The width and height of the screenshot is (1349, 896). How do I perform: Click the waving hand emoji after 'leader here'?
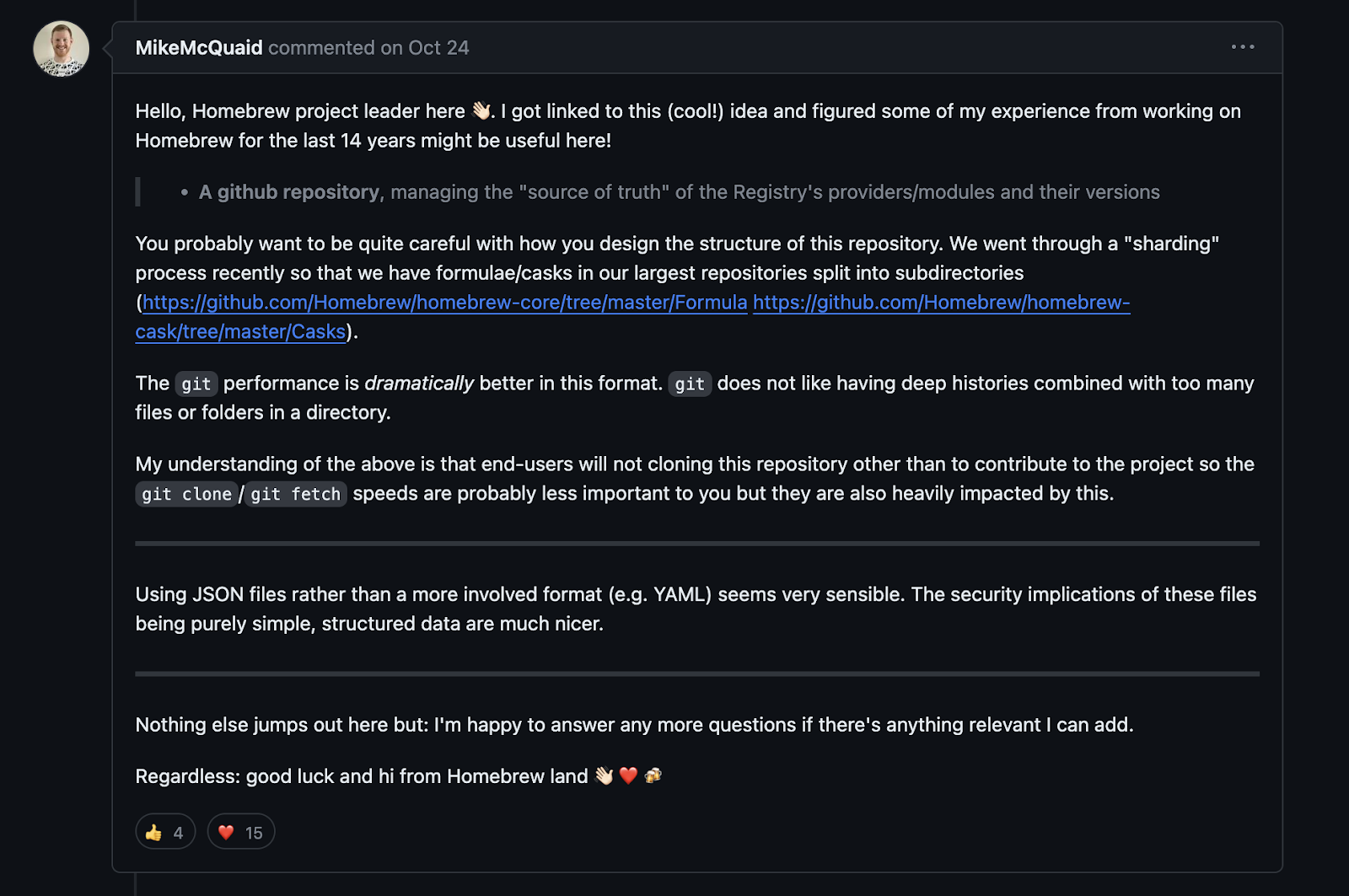click(481, 110)
